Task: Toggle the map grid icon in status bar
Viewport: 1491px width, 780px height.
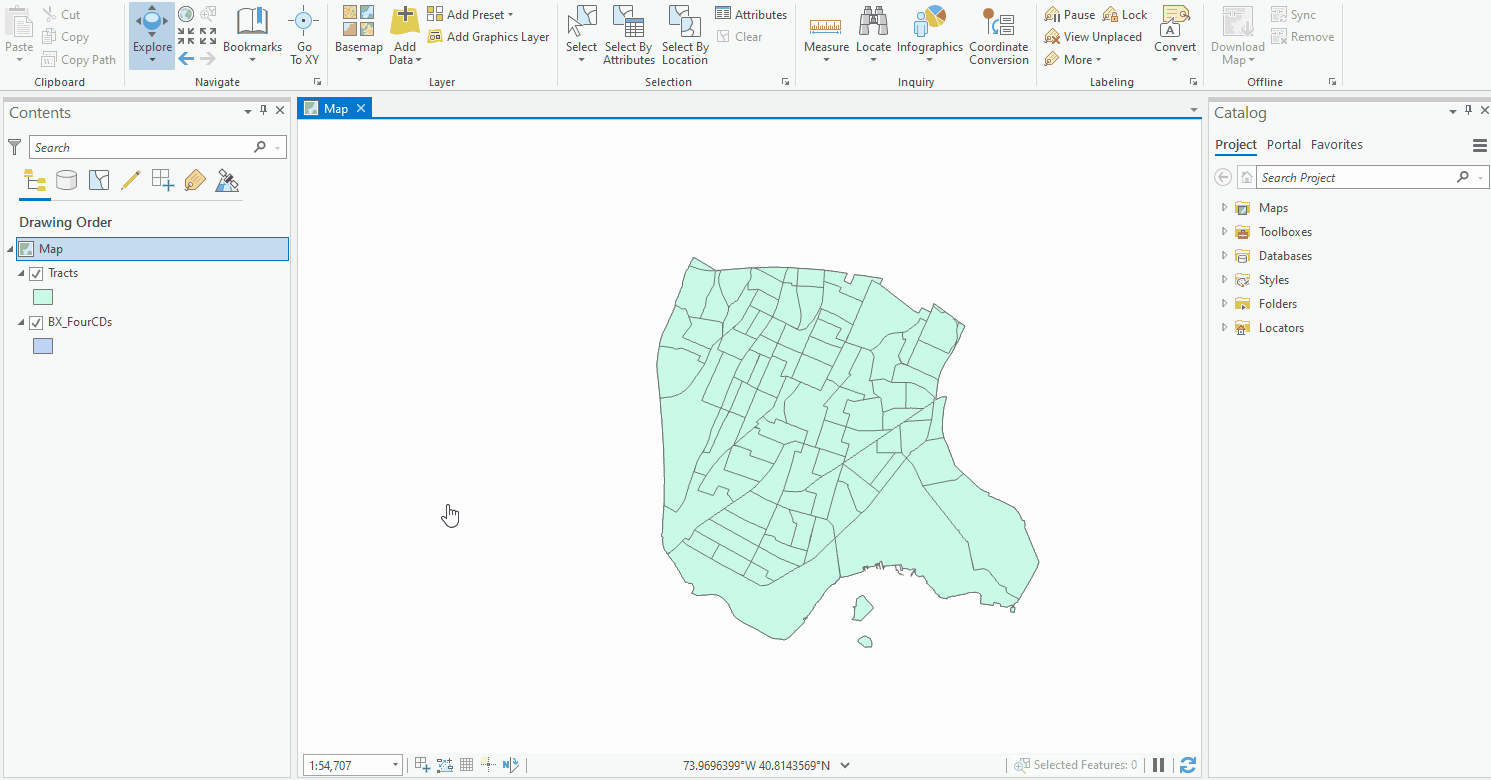Action: coord(466,765)
